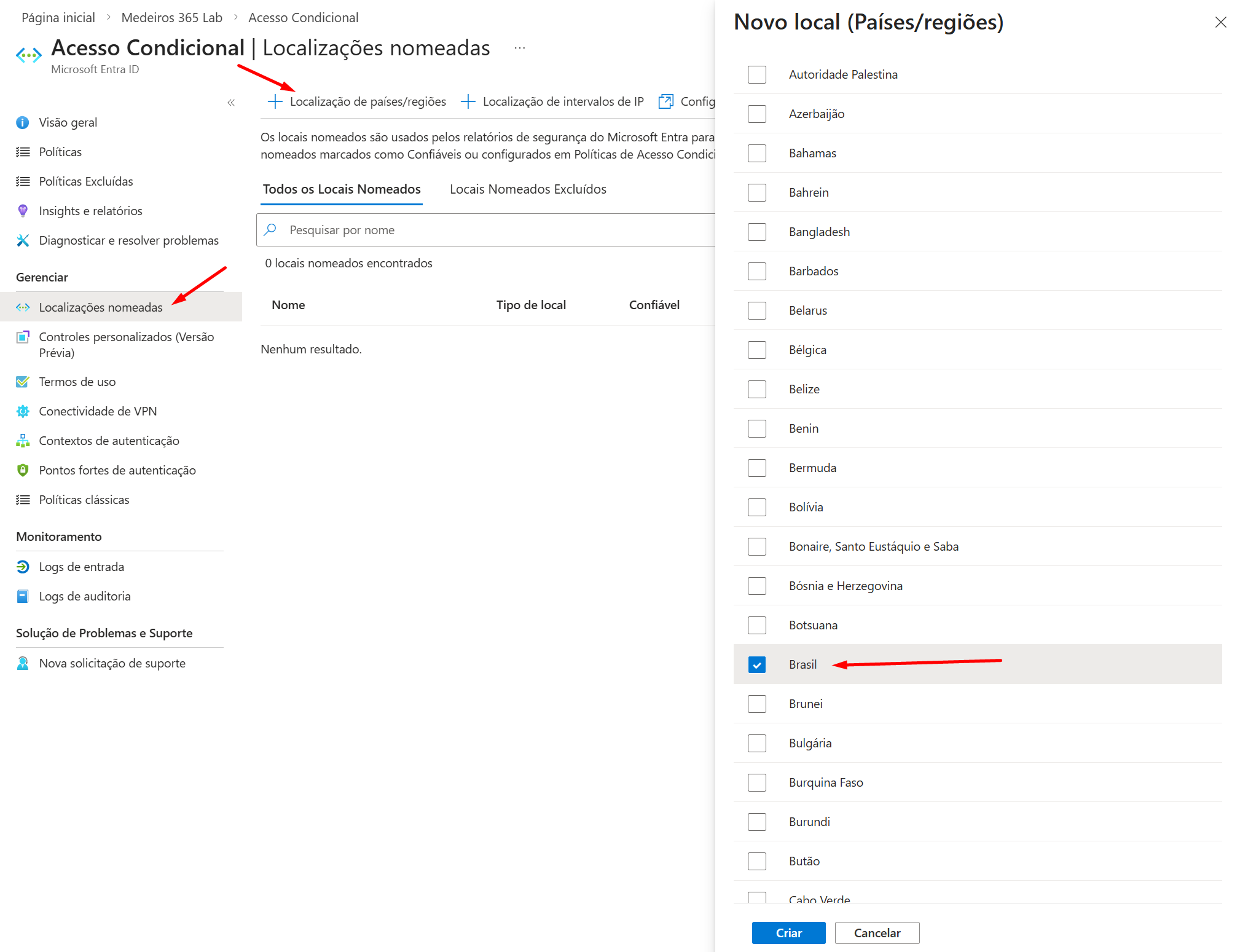Enable the Bahamas checkbox
The height and width of the screenshot is (952, 1240).
(756, 153)
